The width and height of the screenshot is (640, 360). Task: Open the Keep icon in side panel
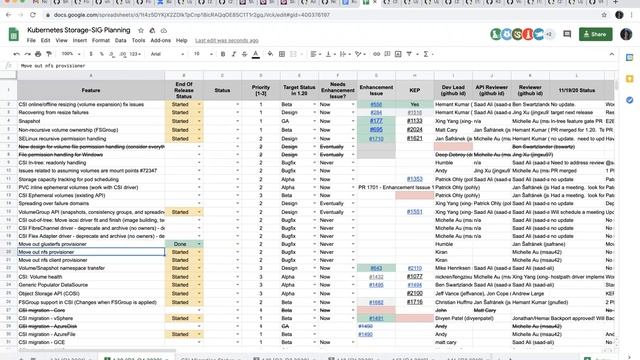point(629,79)
